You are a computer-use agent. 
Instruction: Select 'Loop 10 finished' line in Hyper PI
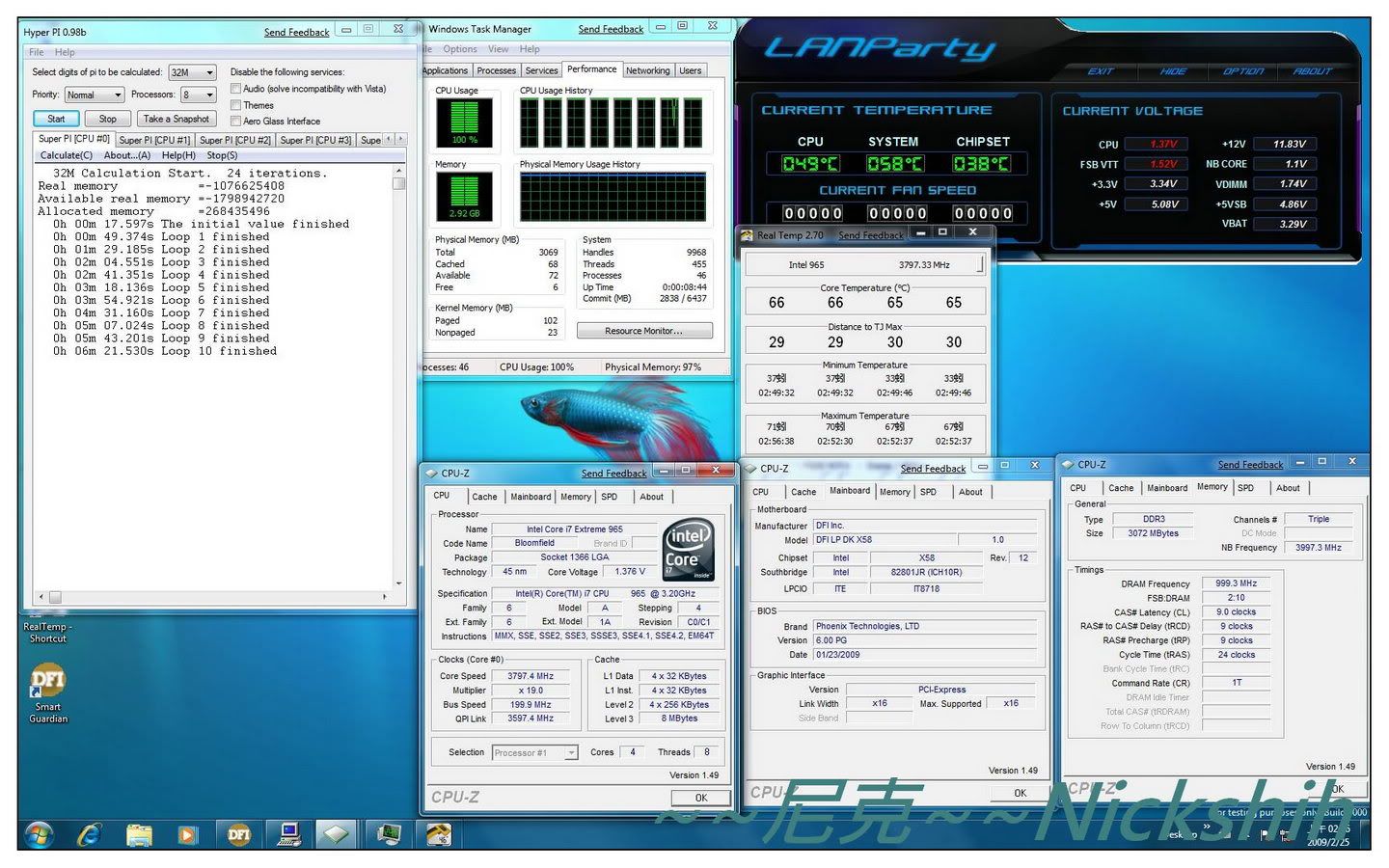[x=165, y=351]
